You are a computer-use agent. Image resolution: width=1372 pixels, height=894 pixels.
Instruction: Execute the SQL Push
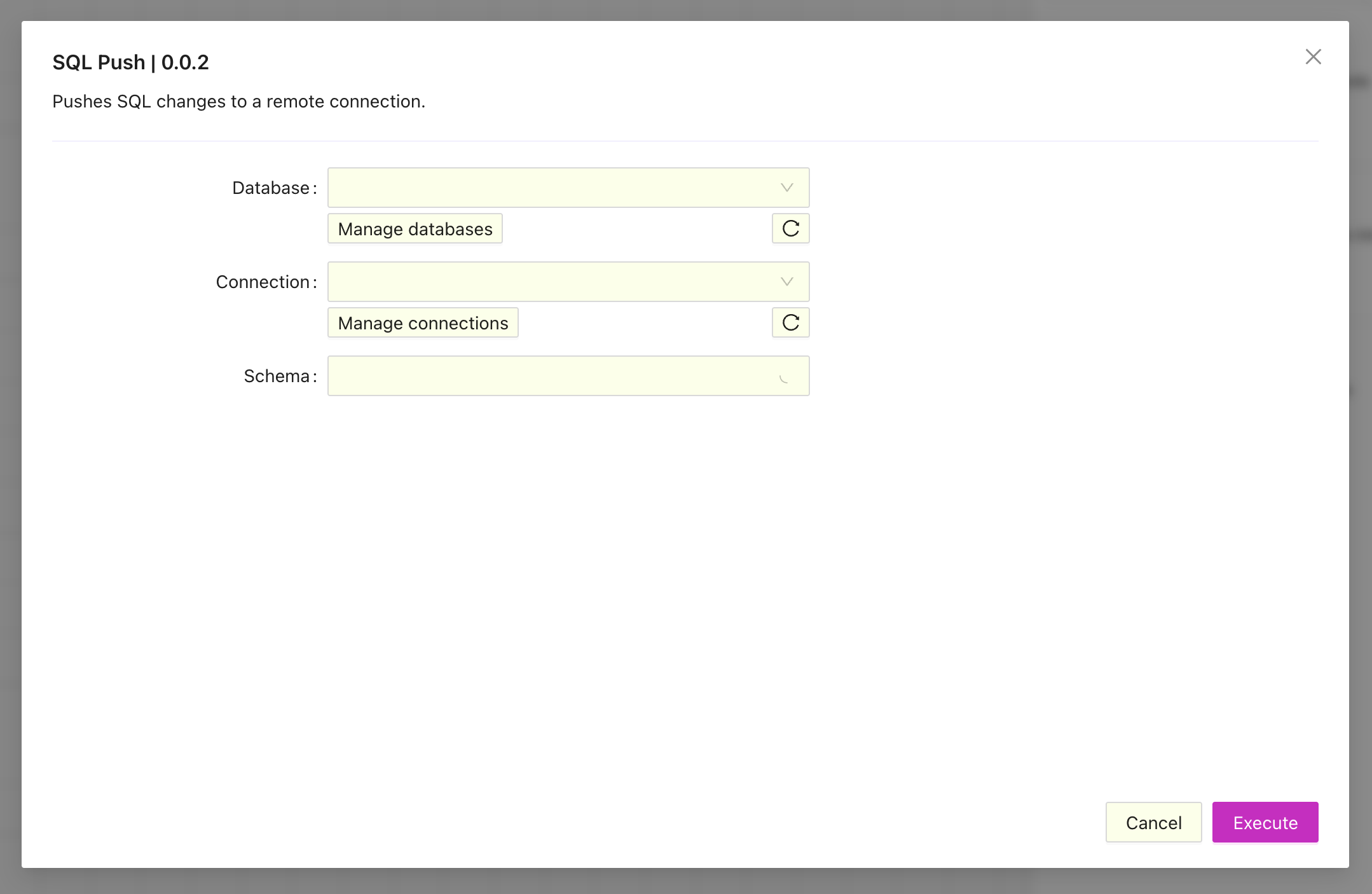[x=1265, y=822]
